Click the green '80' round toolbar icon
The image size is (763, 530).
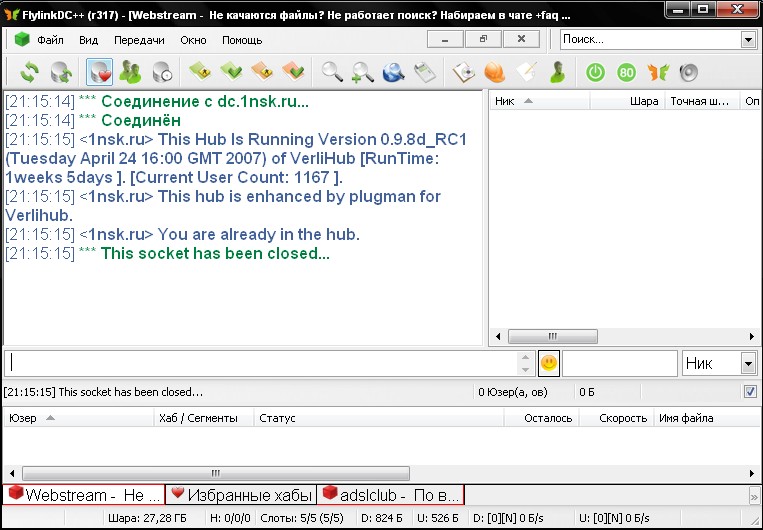(x=626, y=72)
